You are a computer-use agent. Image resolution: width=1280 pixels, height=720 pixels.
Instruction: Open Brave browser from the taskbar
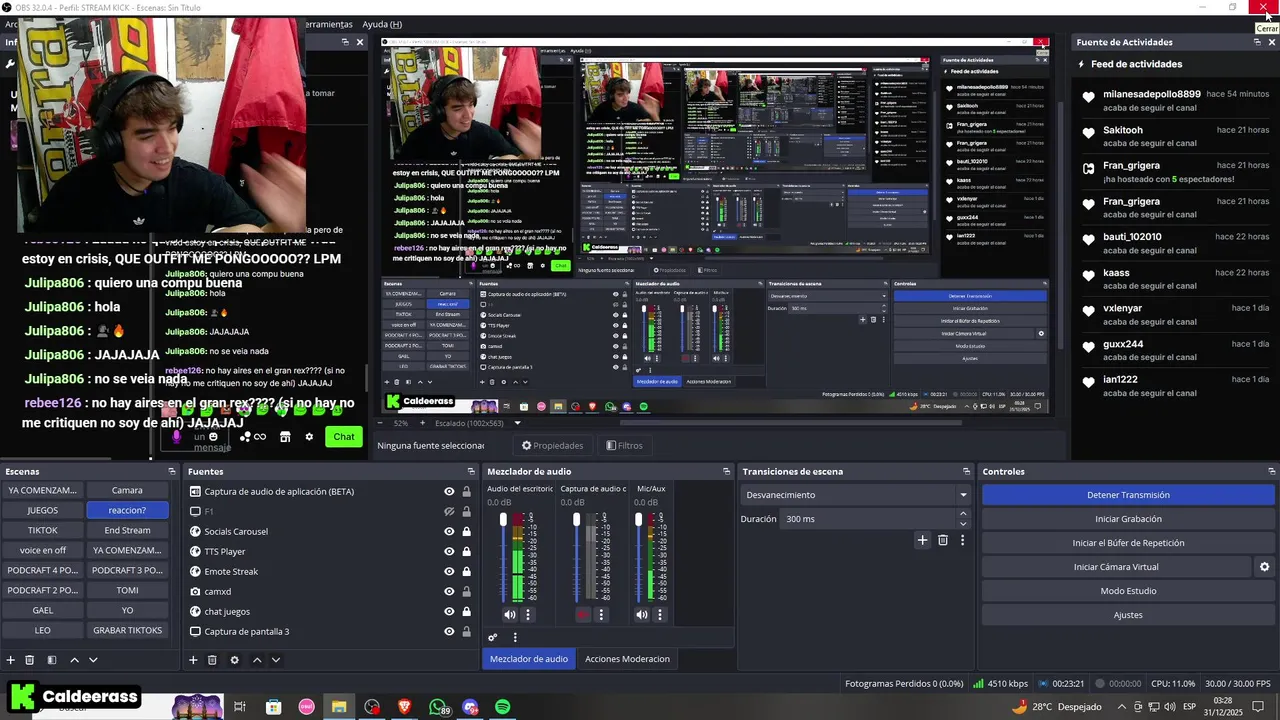point(405,707)
